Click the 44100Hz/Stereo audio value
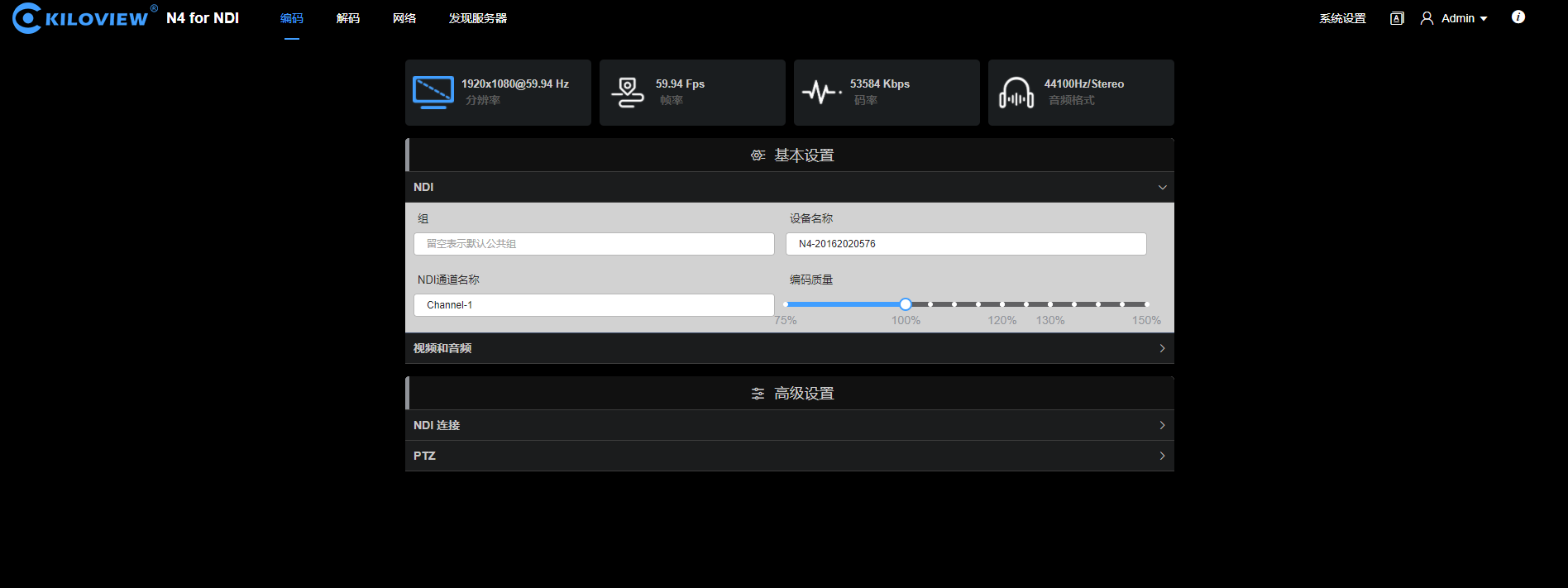 [x=1084, y=84]
